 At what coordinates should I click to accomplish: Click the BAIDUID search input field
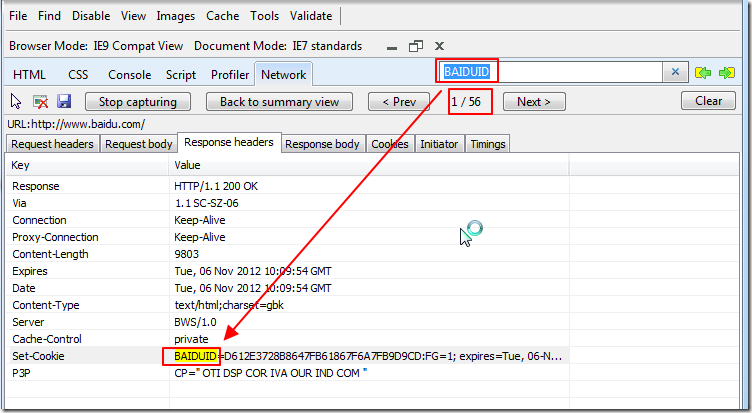coord(552,72)
